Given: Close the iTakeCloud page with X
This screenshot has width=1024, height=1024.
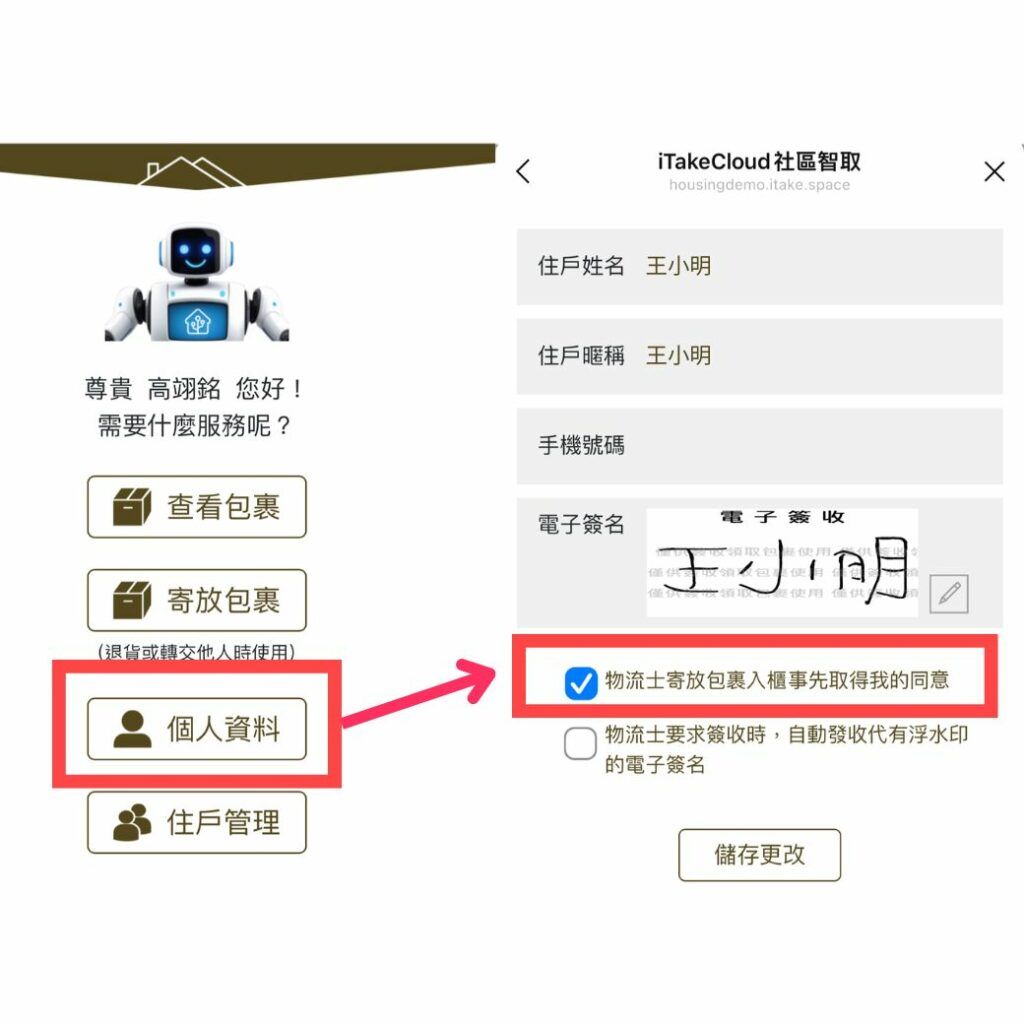Looking at the screenshot, I should [994, 172].
